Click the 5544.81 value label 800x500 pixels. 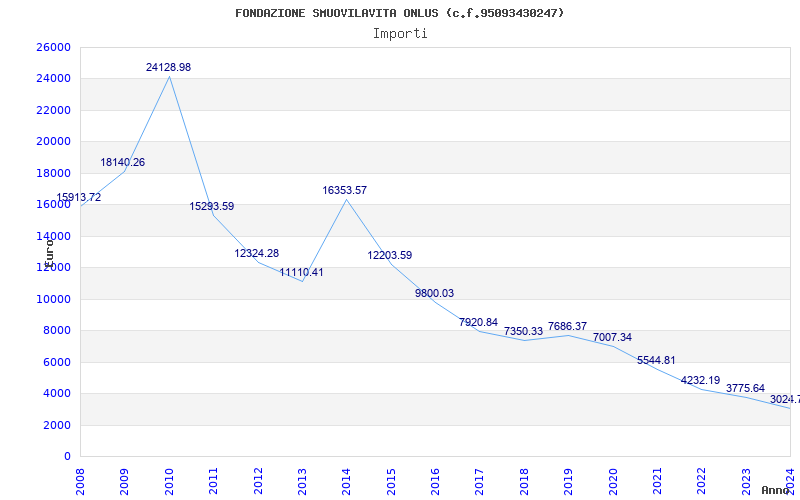pyautogui.click(x=656, y=360)
